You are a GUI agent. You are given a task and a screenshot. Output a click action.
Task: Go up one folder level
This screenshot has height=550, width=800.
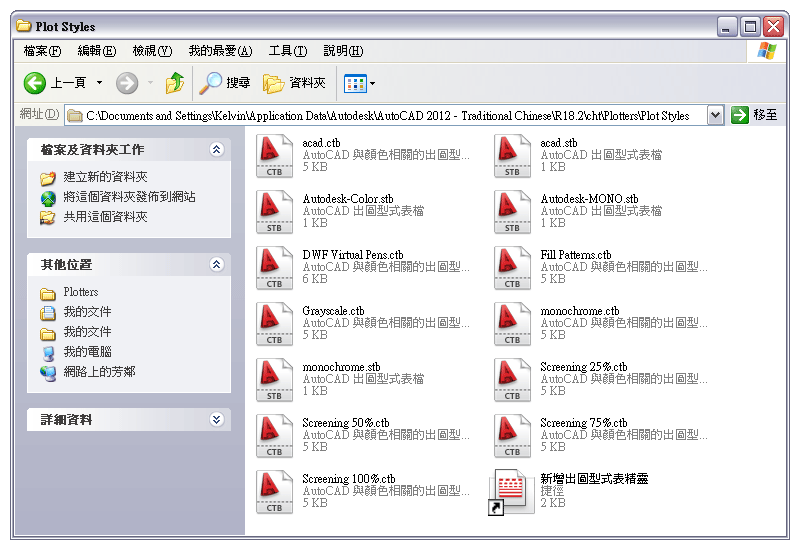click(175, 83)
